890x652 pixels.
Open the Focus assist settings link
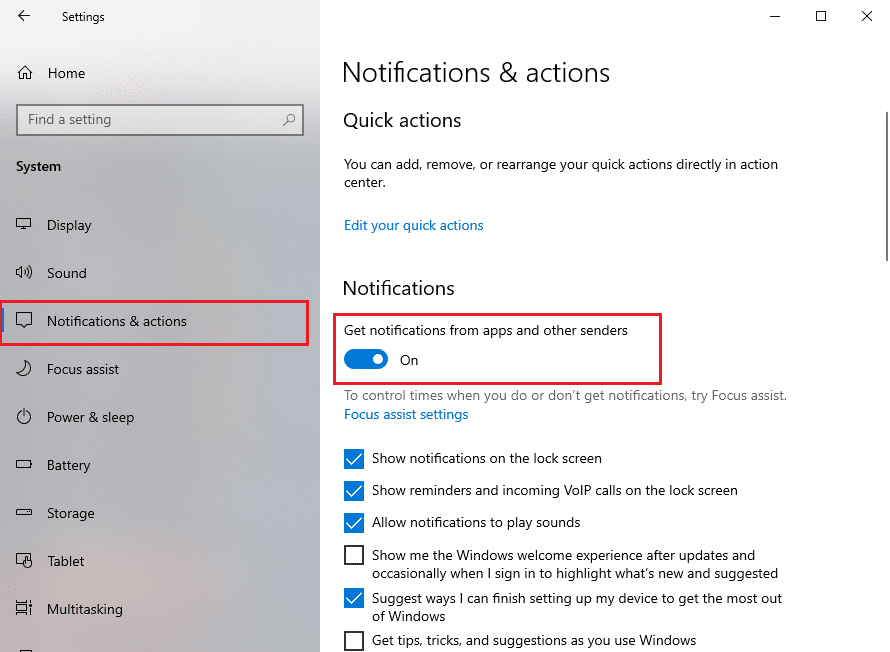coord(406,414)
